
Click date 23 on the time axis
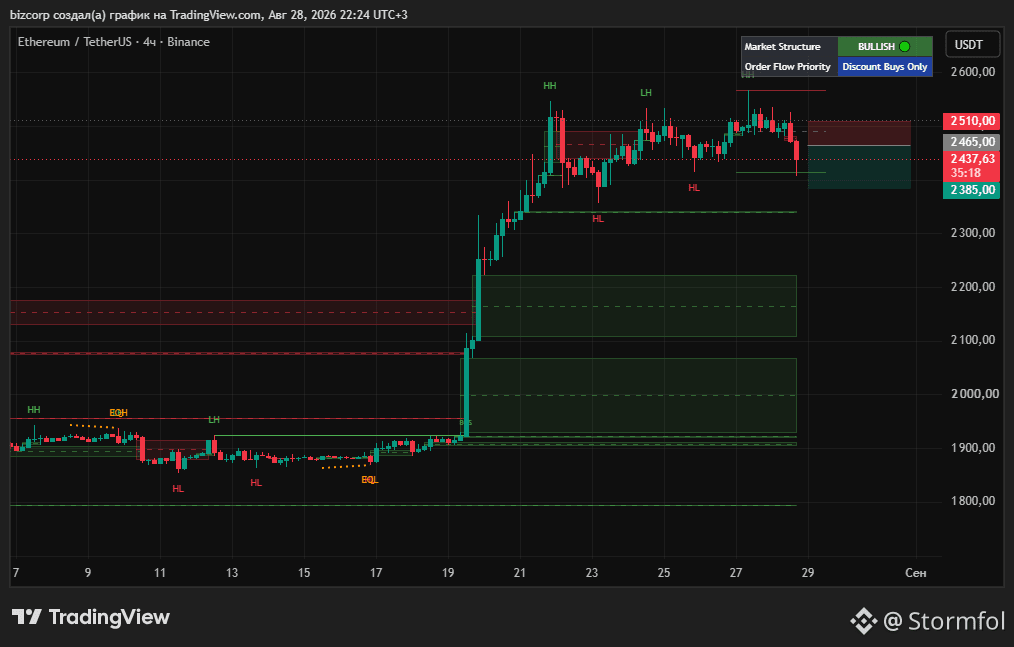pyautogui.click(x=592, y=573)
